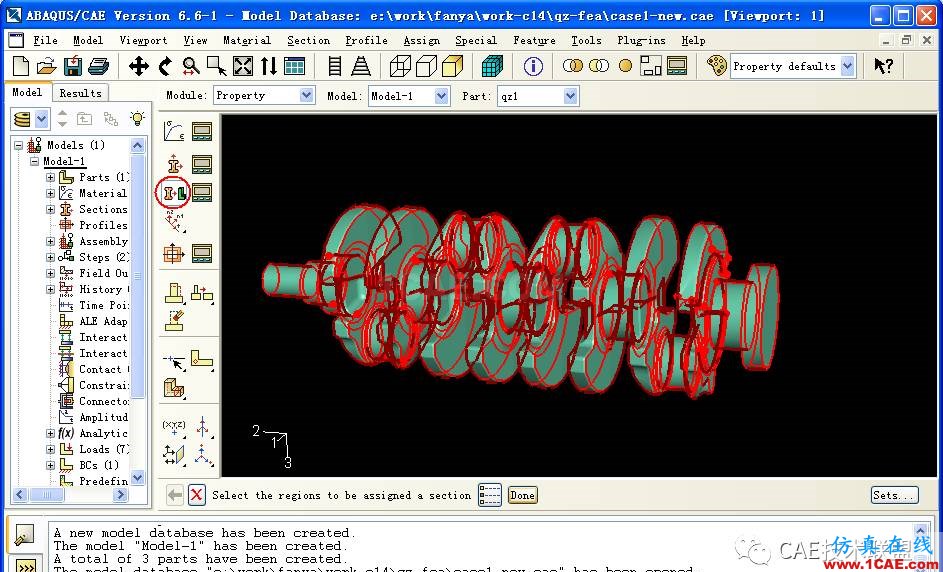
Task: Click the Create Profile icon
Action: 174,253
